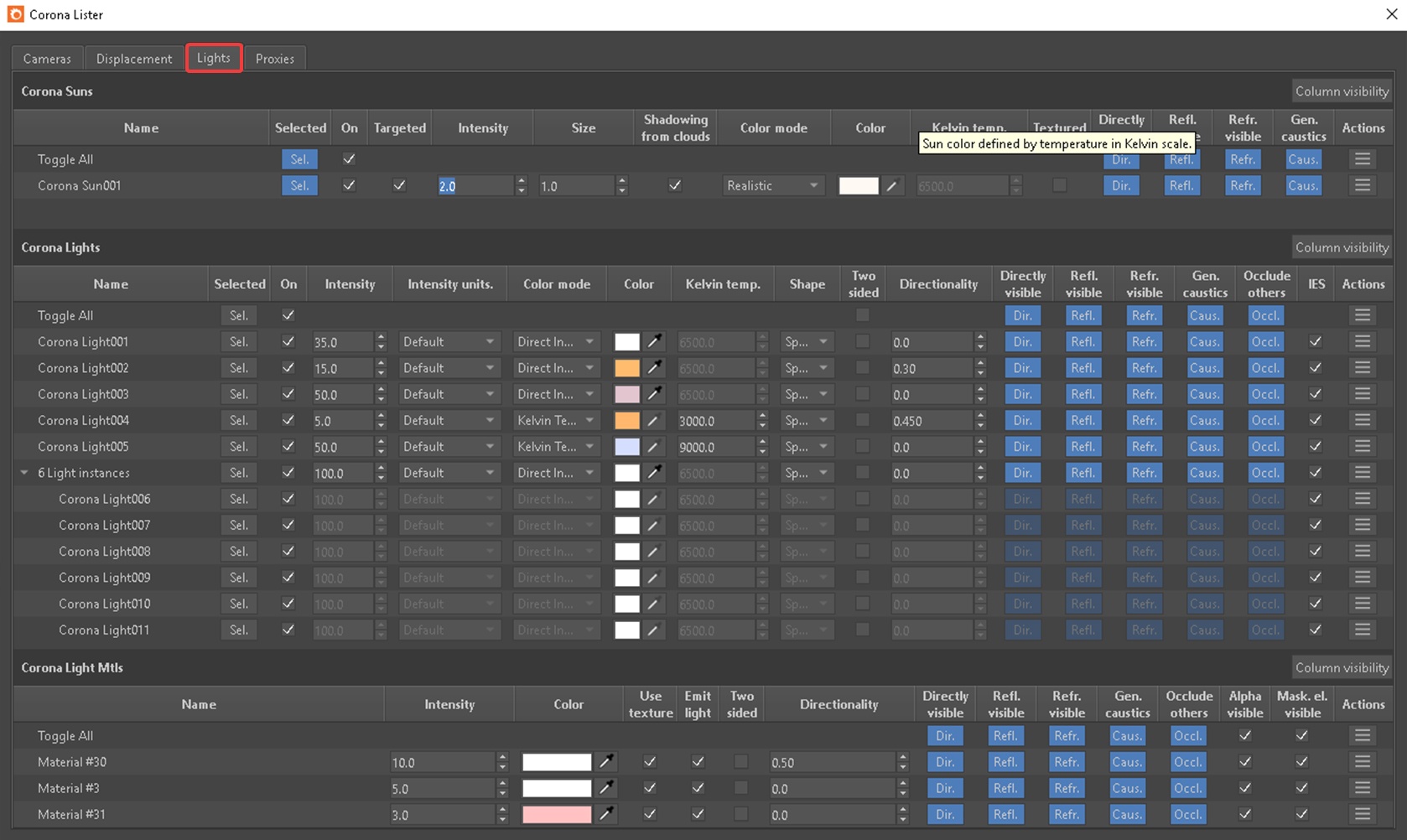Click color eyedropper for Corona Light004
The image size is (1407, 840).
[x=654, y=420]
